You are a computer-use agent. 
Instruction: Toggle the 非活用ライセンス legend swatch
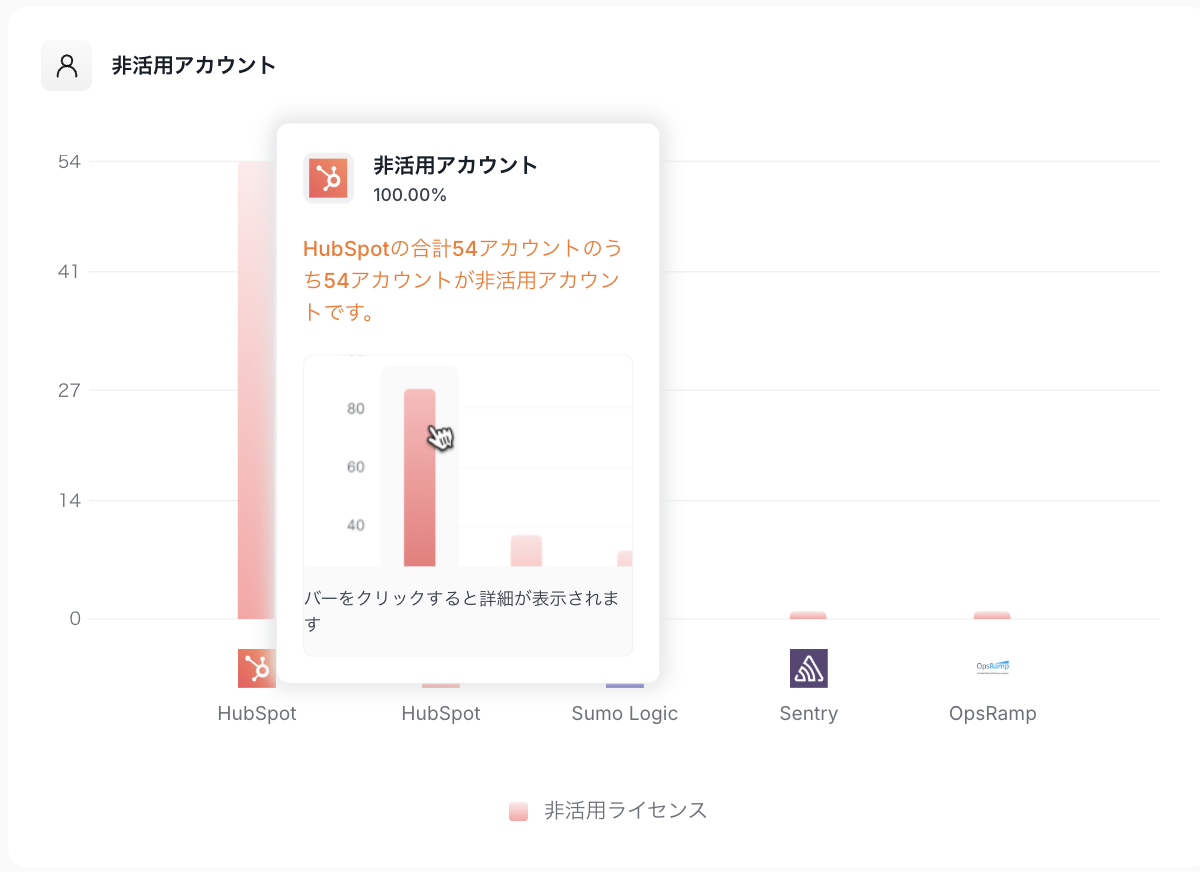518,811
